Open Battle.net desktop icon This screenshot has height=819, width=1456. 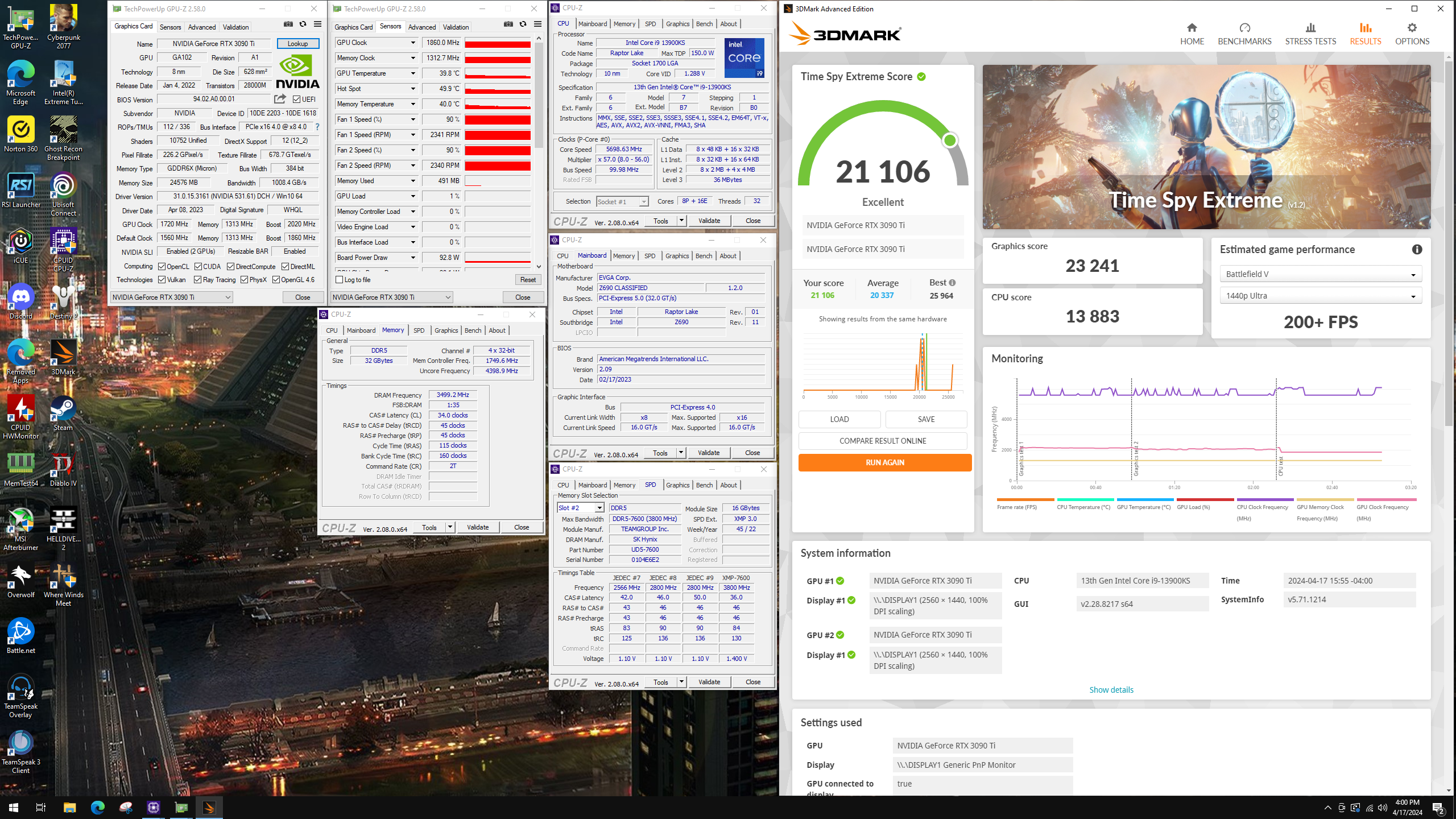[20, 636]
